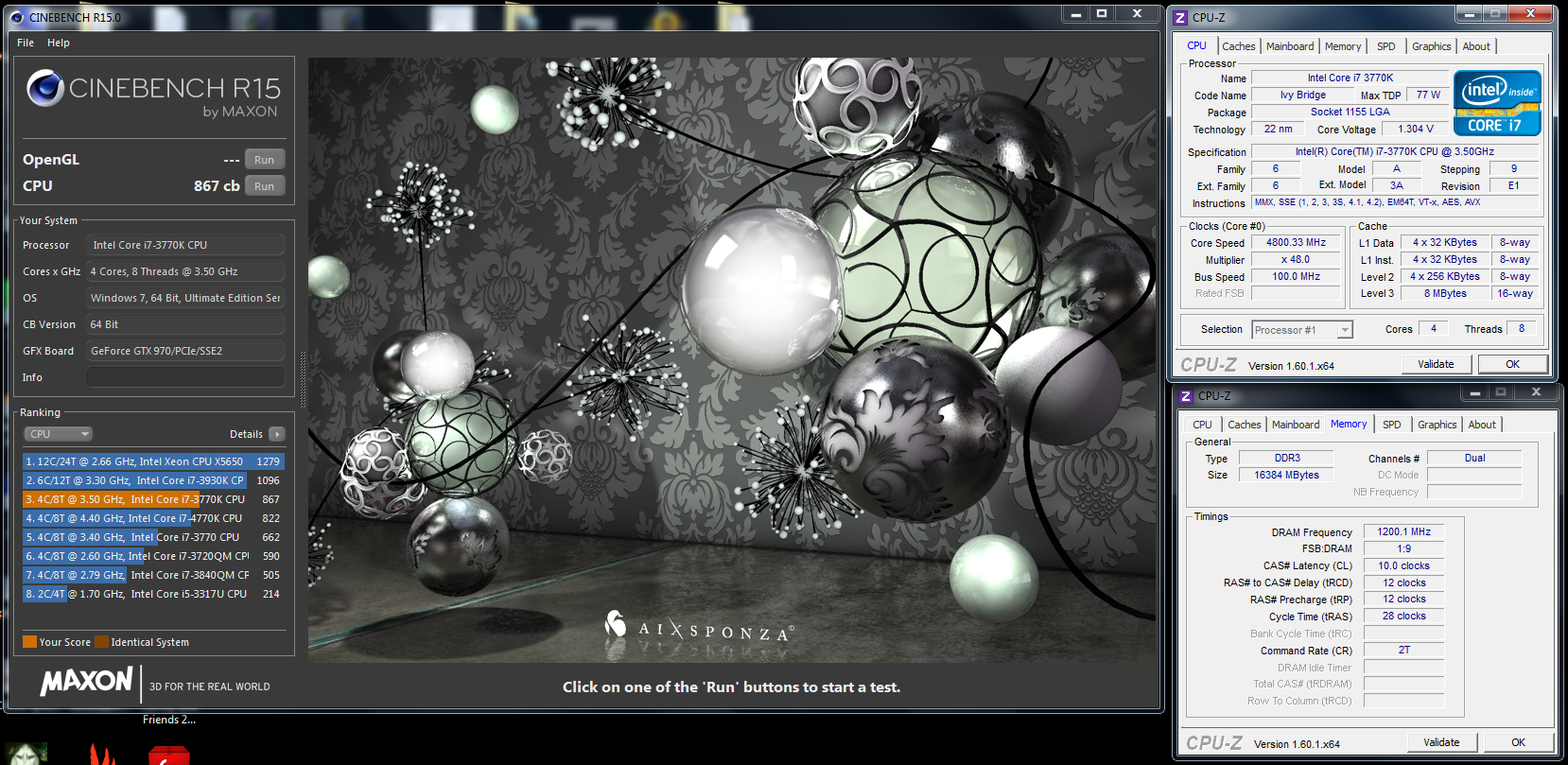This screenshot has height=765, width=1568.
Task: Click Validate in the CPU-Z processor window
Action: click(x=1436, y=364)
